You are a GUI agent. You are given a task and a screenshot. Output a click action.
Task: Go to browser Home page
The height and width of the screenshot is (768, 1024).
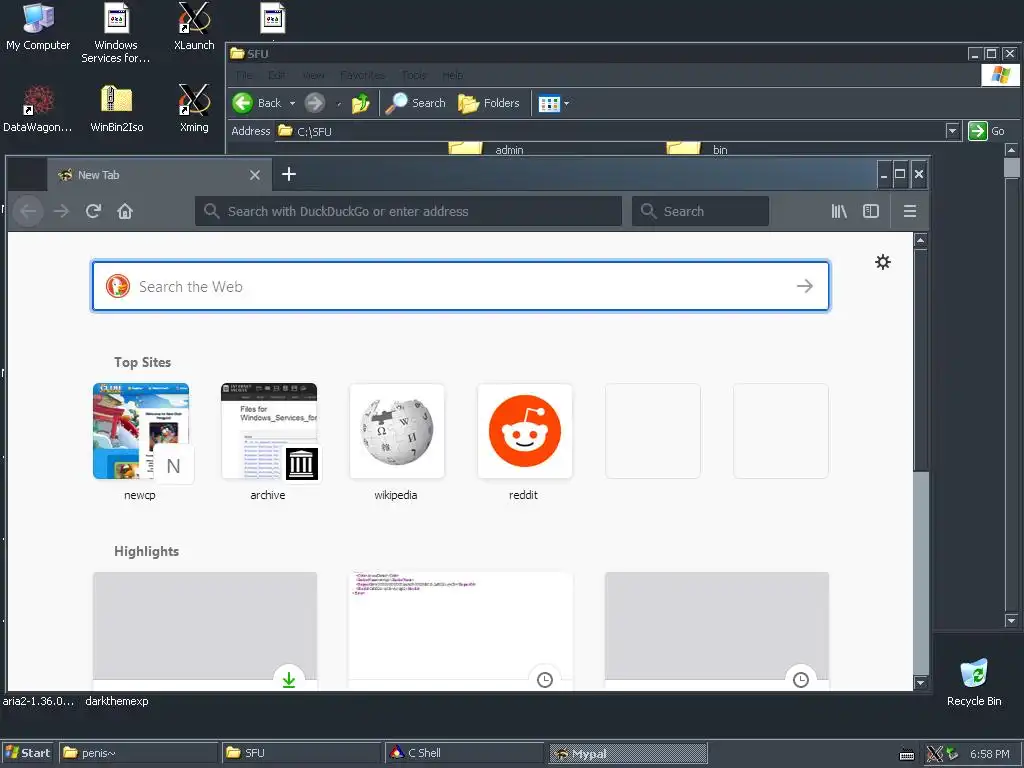(125, 211)
